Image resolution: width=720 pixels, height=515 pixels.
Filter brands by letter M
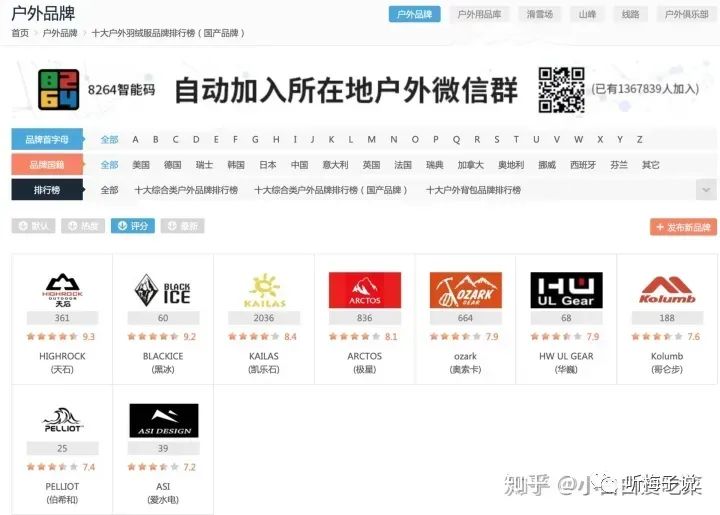[371, 140]
